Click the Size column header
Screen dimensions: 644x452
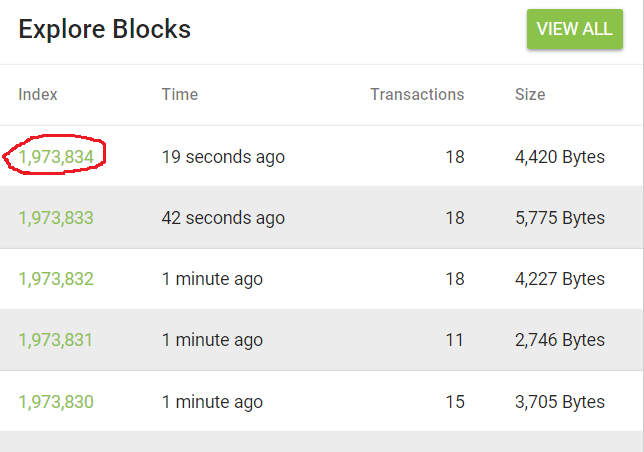pos(530,94)
